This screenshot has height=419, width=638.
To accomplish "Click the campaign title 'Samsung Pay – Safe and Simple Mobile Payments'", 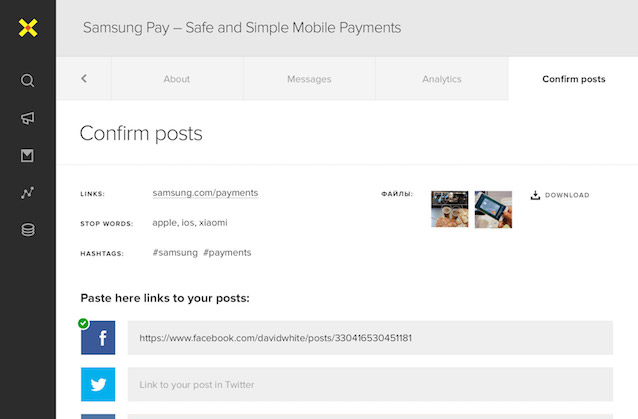I will pos(242,28).
